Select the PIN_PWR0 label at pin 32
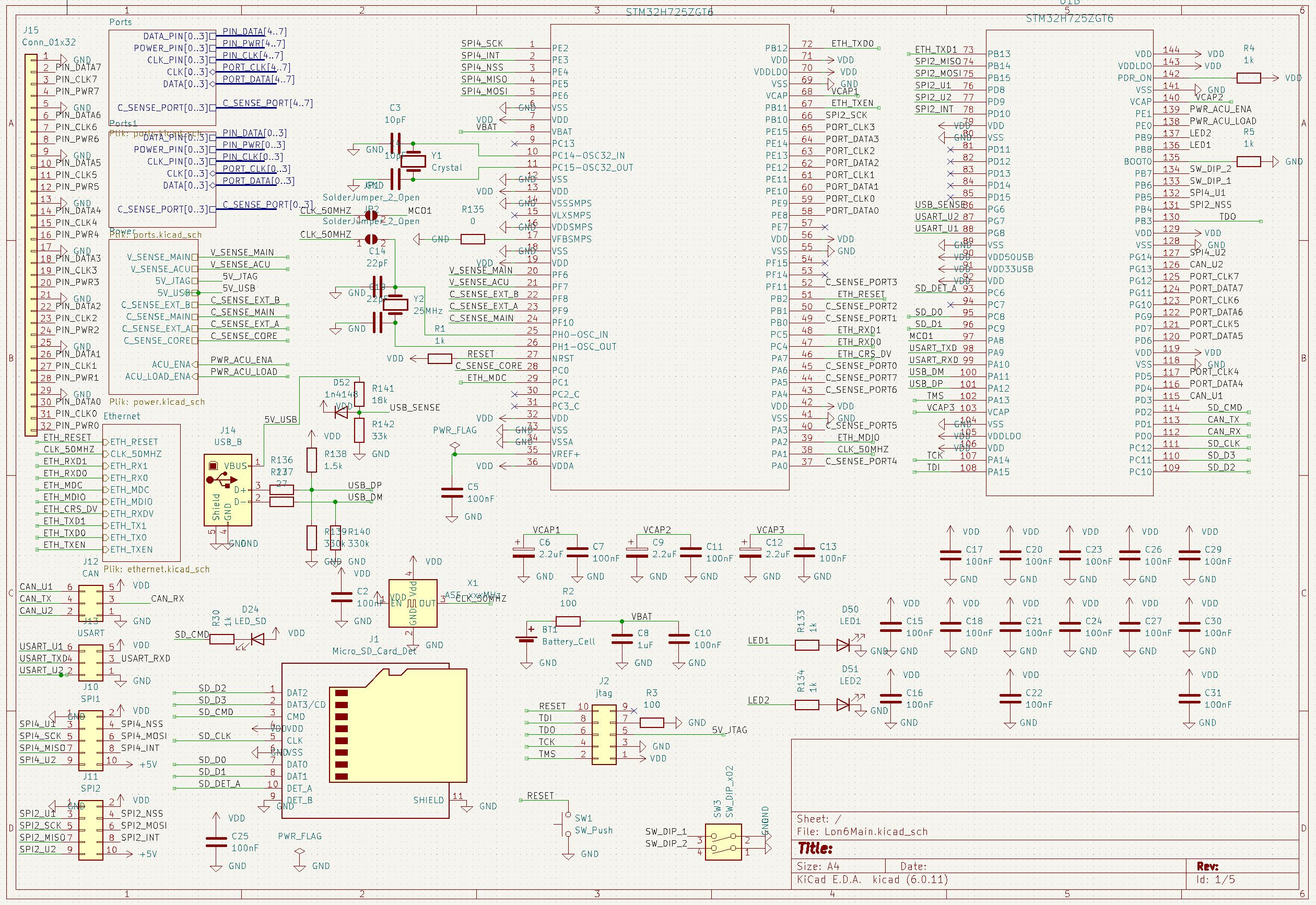 coord(77,425)
